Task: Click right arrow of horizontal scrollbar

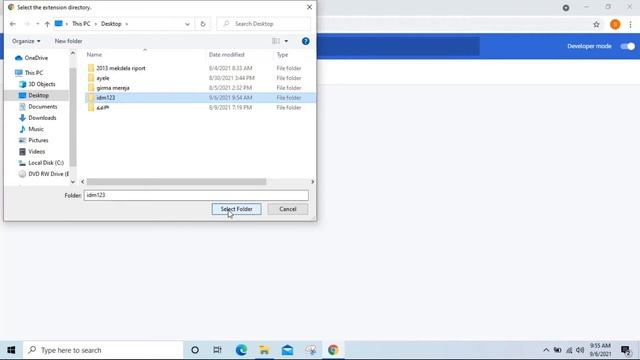Action: pyautogui.click(x=312, y=182)
